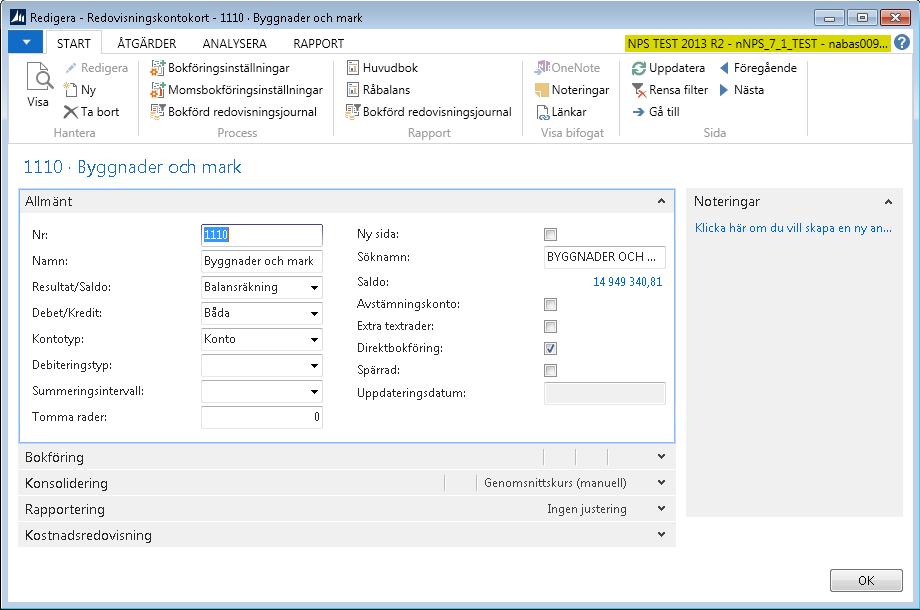Click the Redigera pencil icon

71,68
